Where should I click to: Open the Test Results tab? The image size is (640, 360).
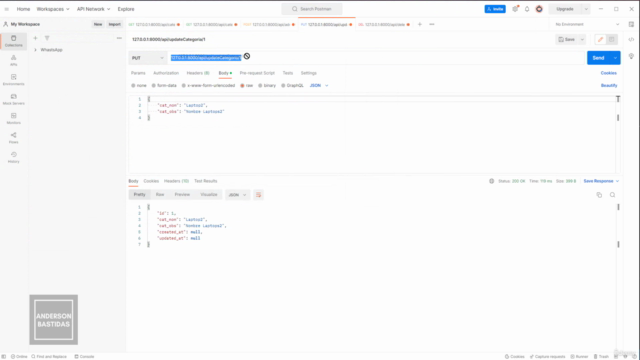pos(206,181)
